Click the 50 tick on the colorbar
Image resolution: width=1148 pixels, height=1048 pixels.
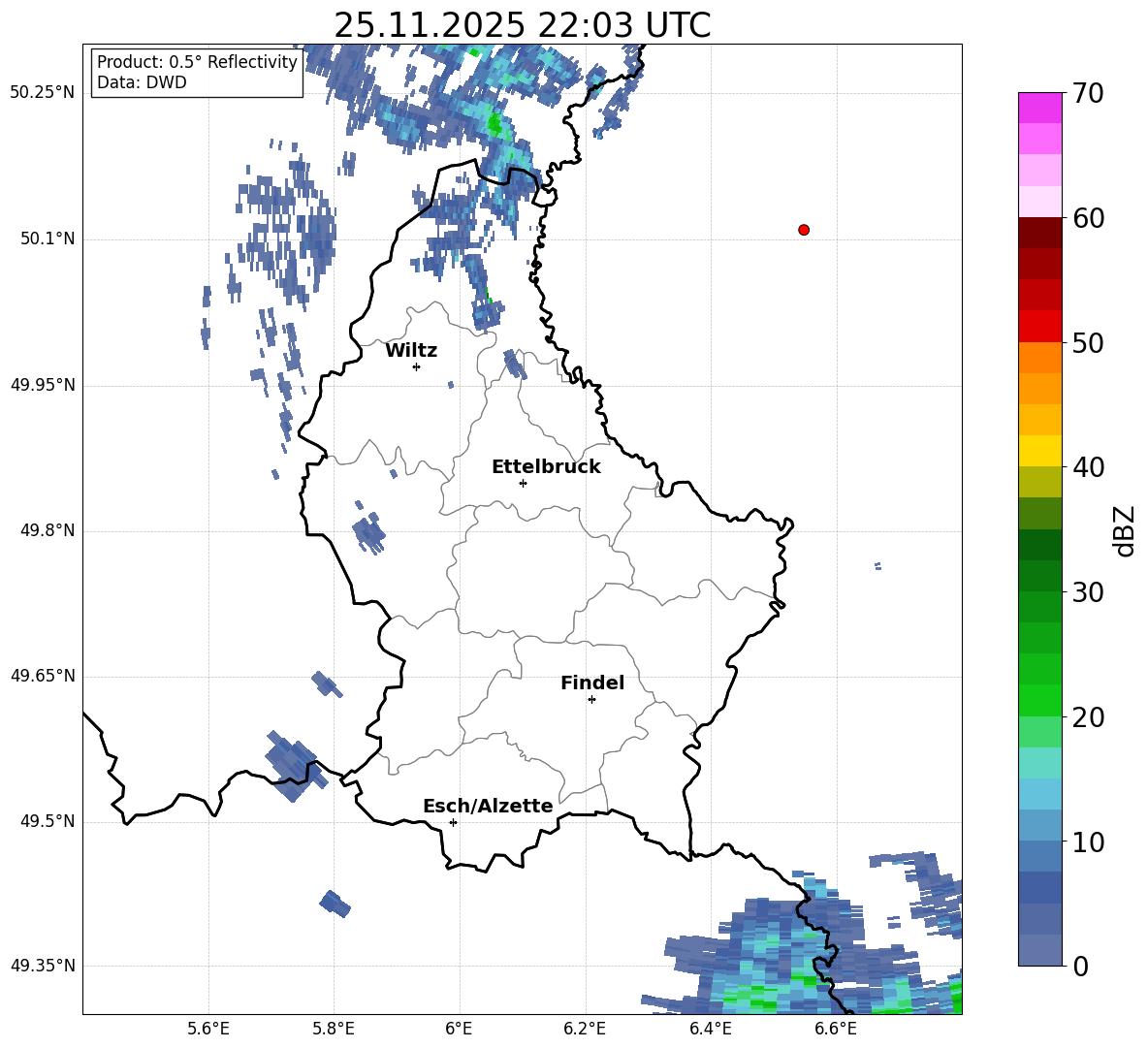1088,342
